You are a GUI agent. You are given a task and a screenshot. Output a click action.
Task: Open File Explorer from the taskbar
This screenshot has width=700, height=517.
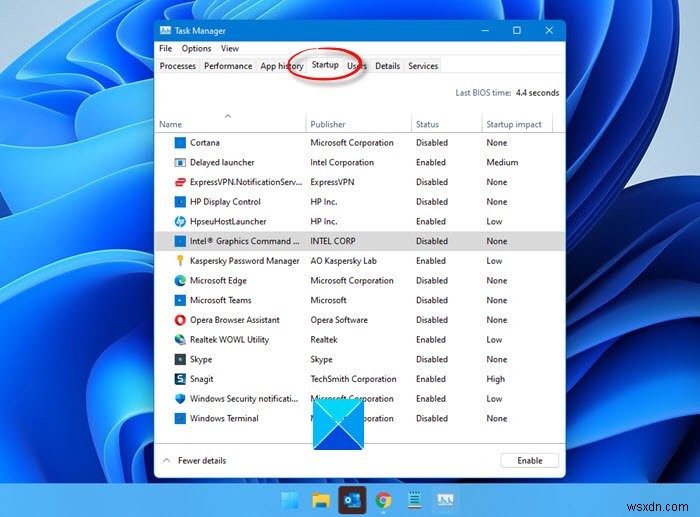321,500
